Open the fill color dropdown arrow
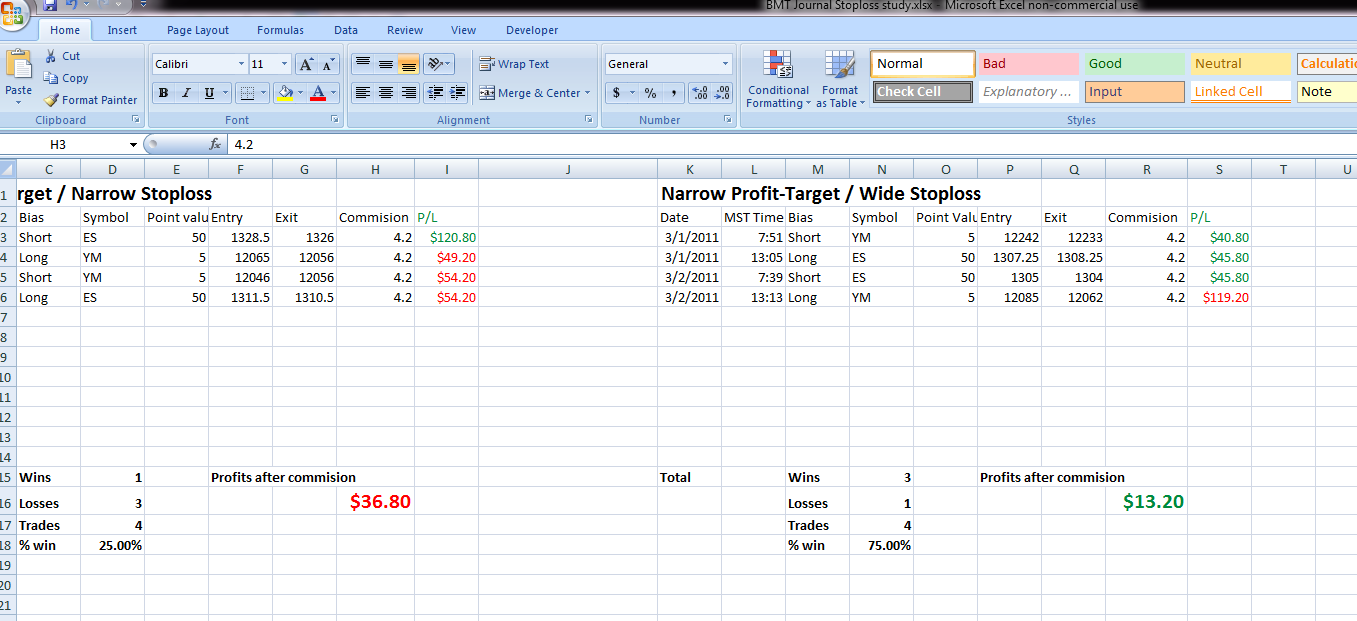 point(299,93)
